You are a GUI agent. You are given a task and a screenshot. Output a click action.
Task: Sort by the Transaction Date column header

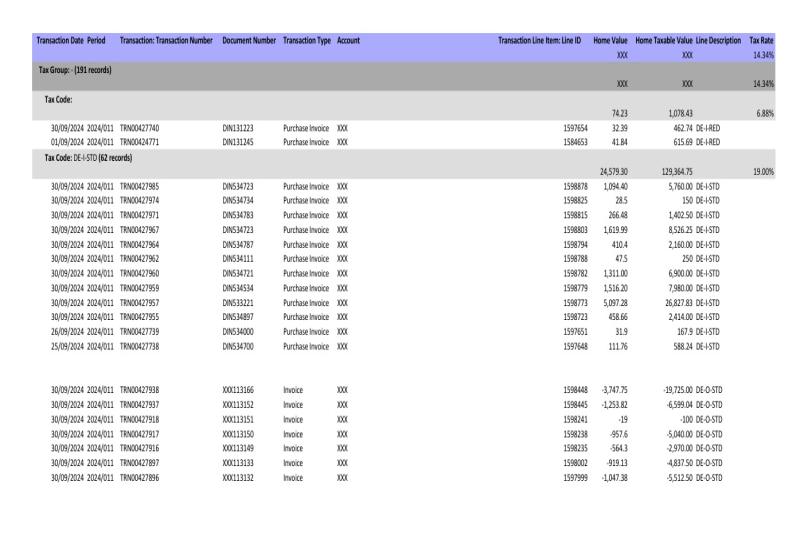pyautogui.click(x=59, y=40)
